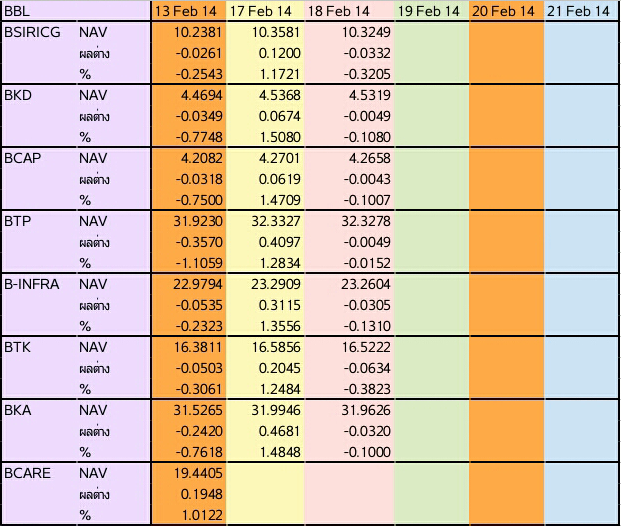Click the 20 Feb 14 column header
This screenshot has height=526, width=621.
[x=507, y=11]
